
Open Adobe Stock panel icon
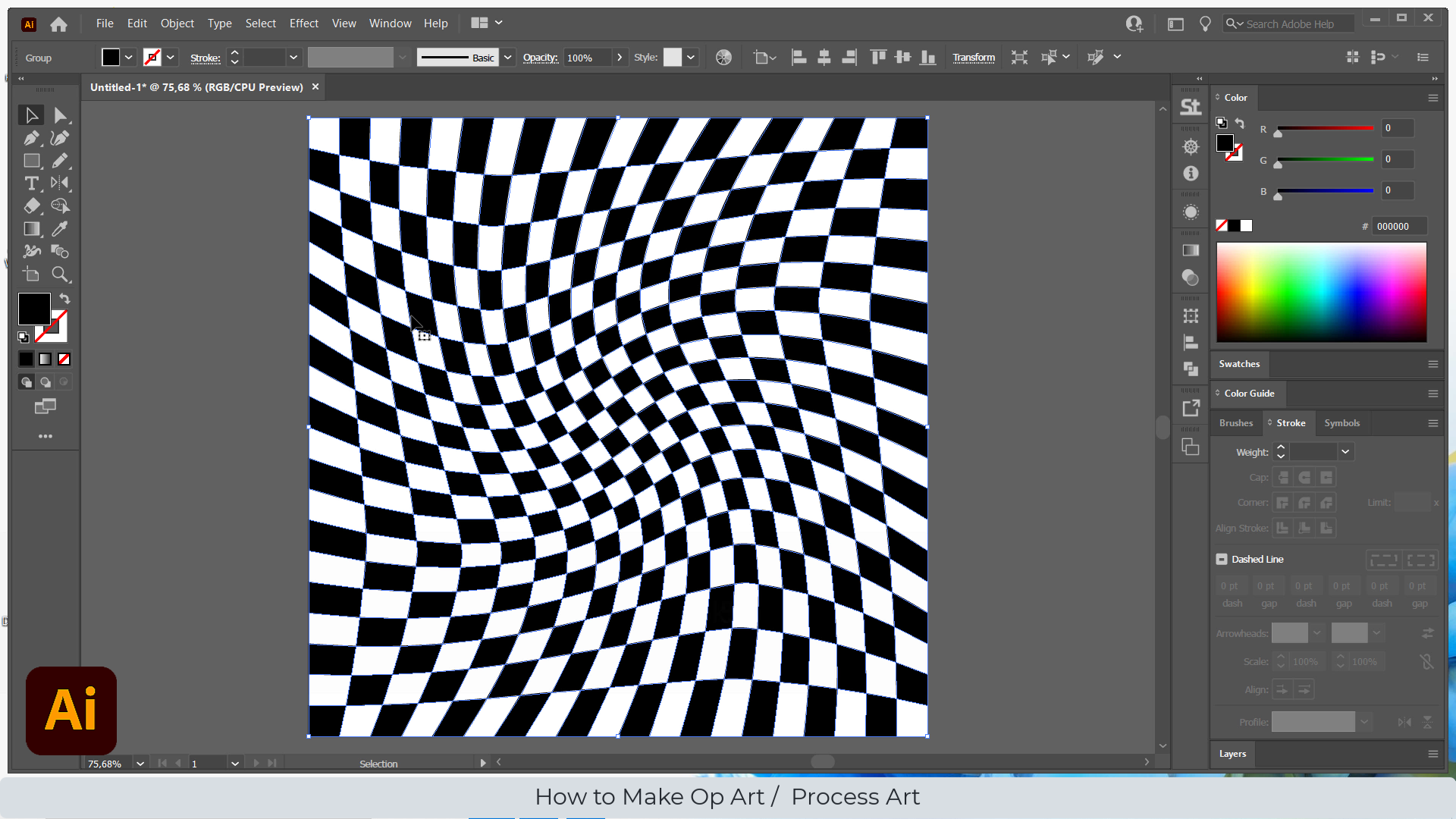tap(1191, 107)
